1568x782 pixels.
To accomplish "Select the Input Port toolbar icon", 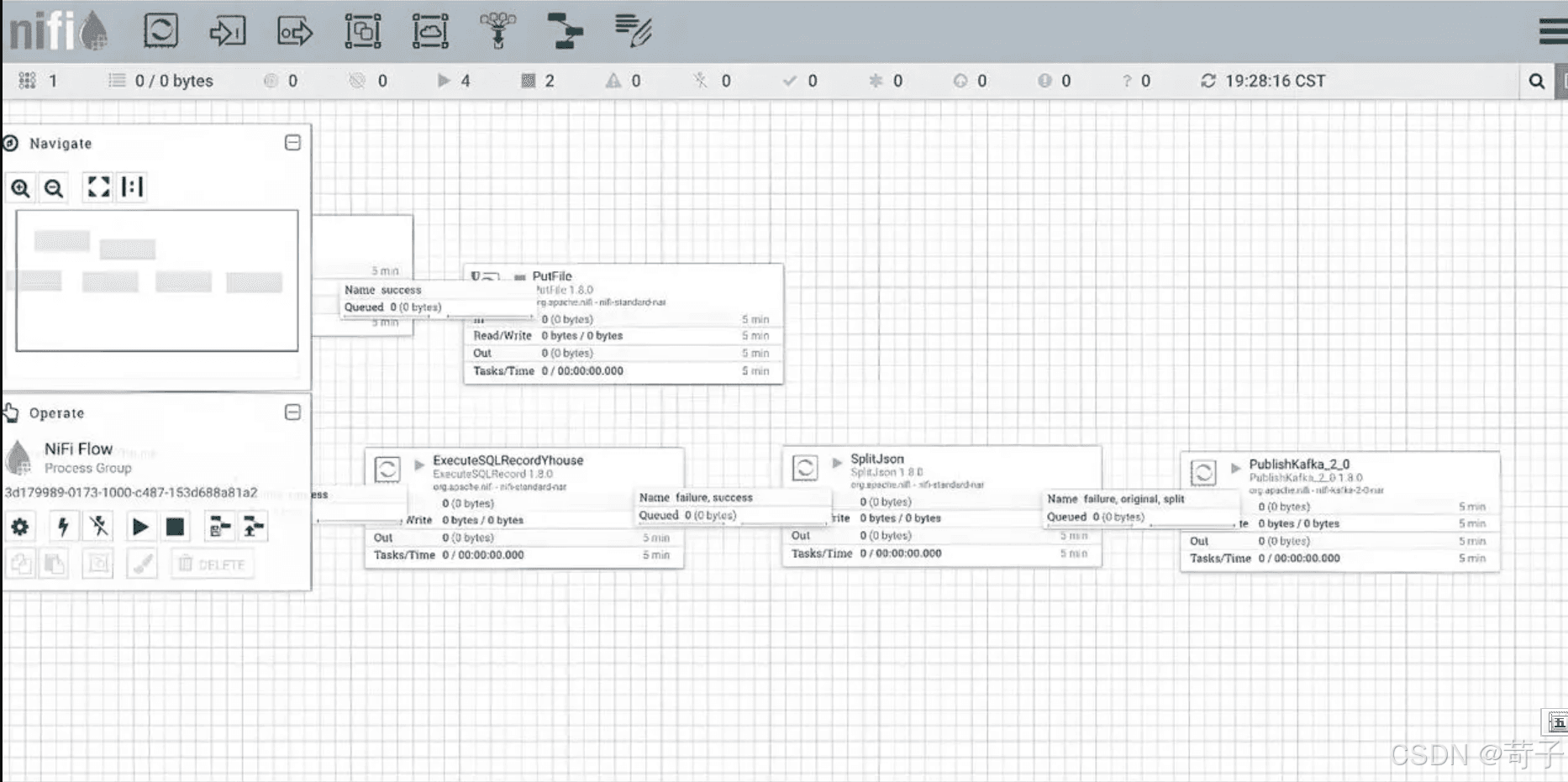I will pos(228,31).
